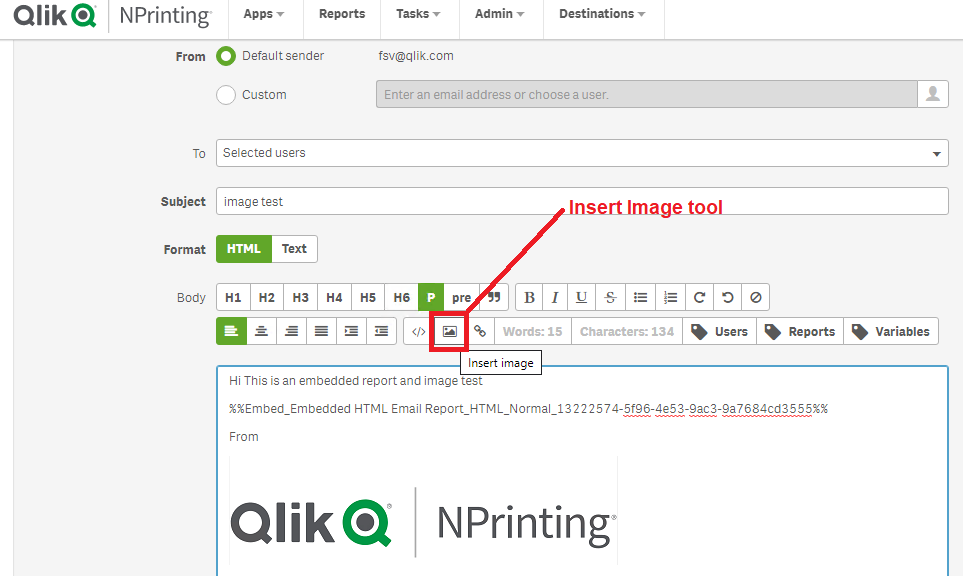Toggle bold formatting
This screenshot has width=963, height=576.
point(529,297)
